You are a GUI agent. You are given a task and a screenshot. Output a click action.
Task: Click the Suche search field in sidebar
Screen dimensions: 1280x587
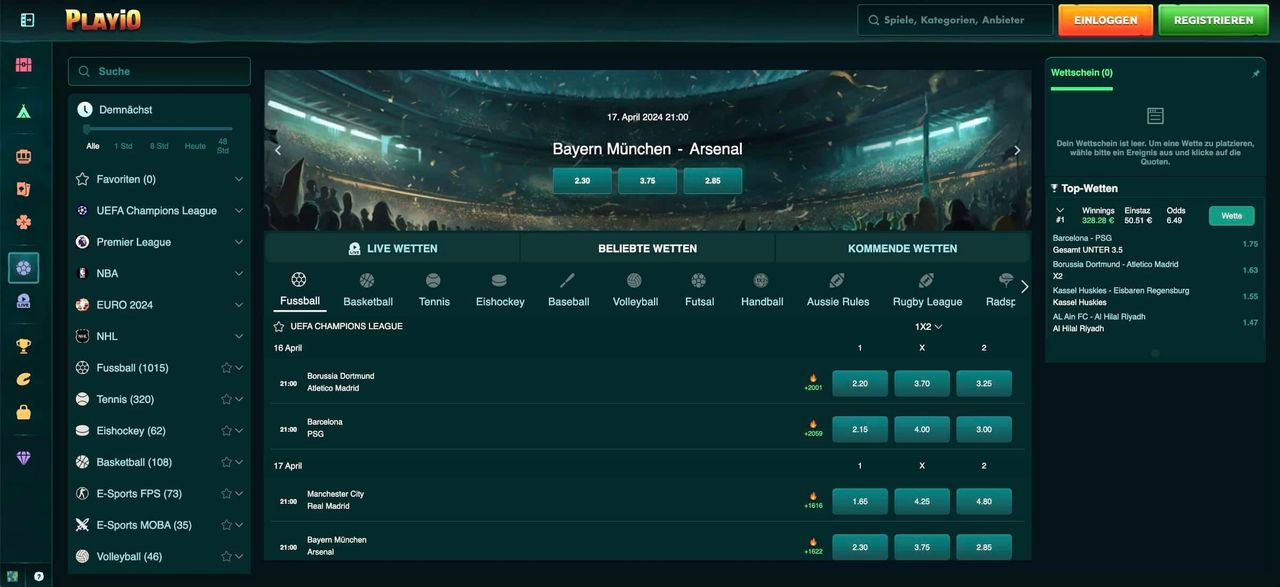[159, 71]
